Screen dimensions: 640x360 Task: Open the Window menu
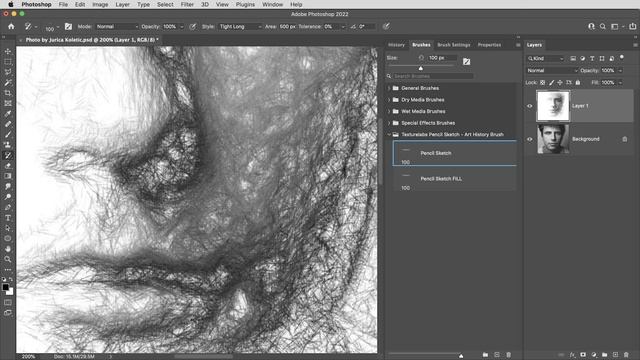[272, 4]
